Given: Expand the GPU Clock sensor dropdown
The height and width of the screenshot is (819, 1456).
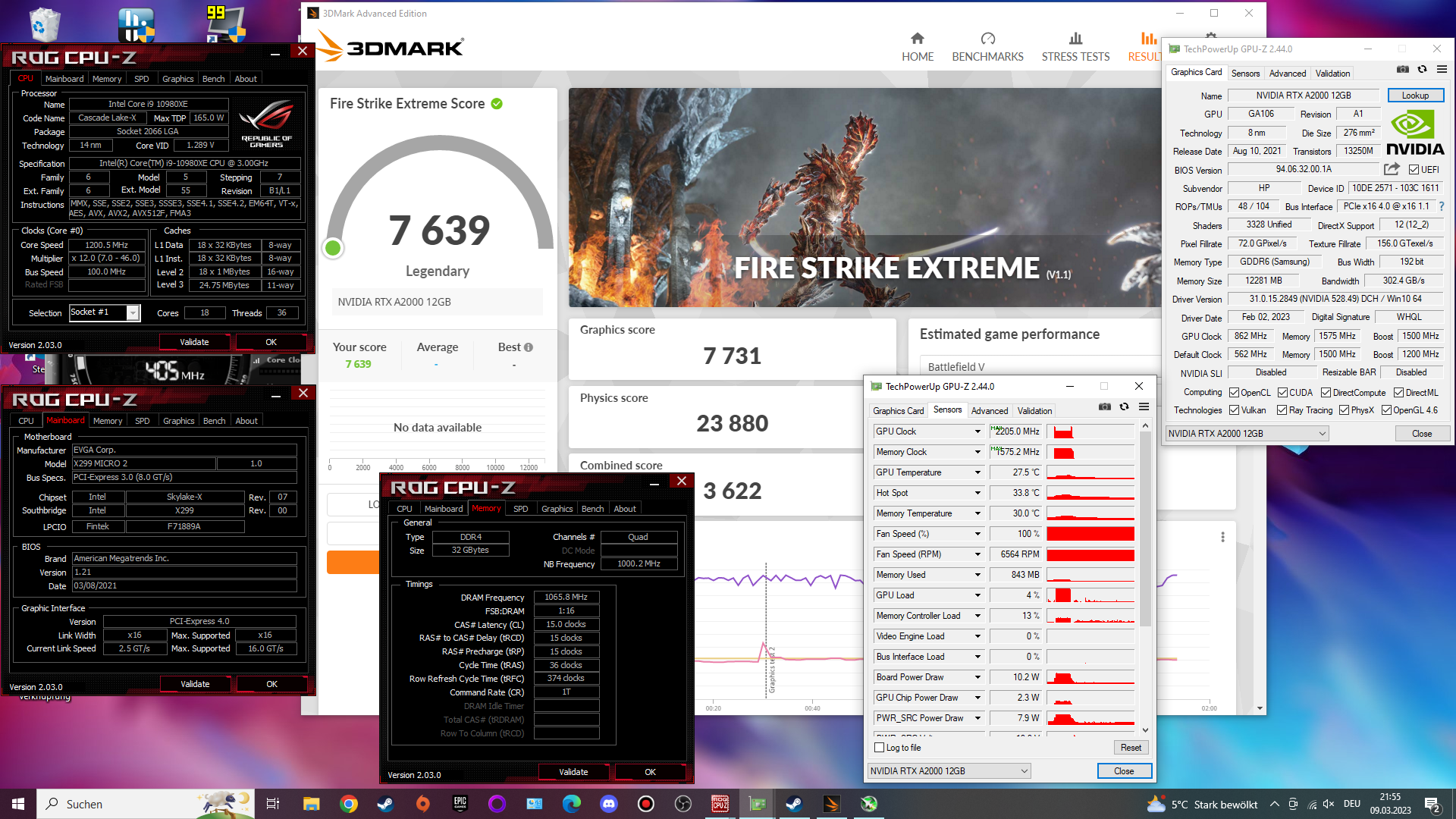Looking at the screenshot, I should click(977, 431).
